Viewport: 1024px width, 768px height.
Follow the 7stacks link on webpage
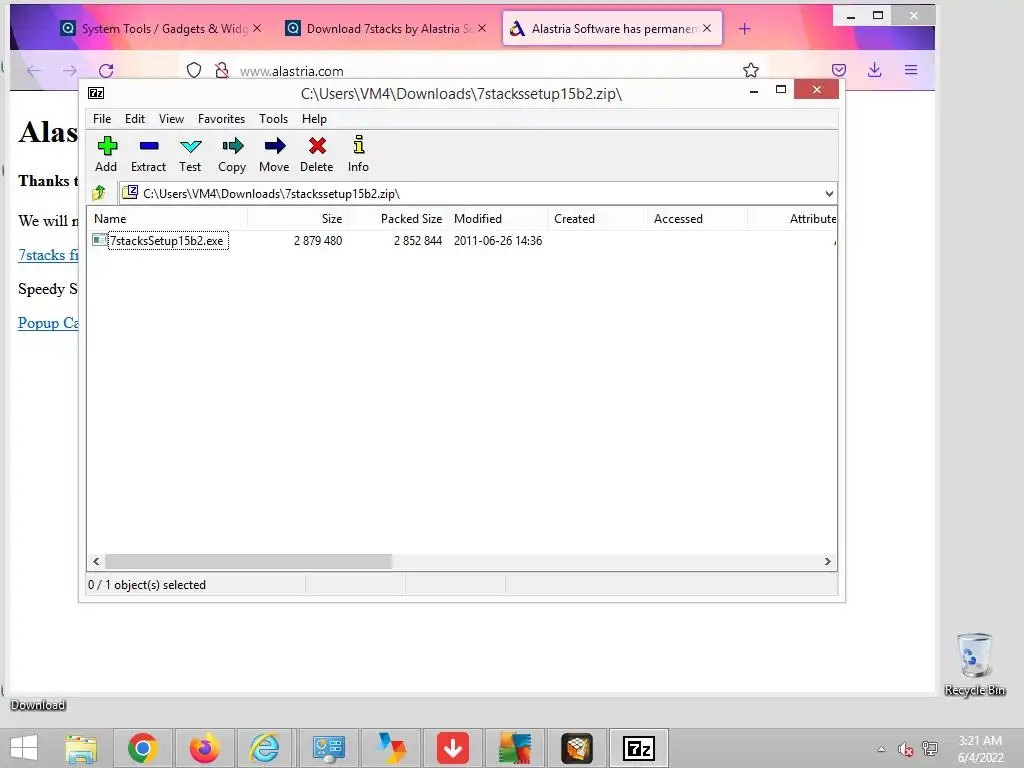[48, 255]
